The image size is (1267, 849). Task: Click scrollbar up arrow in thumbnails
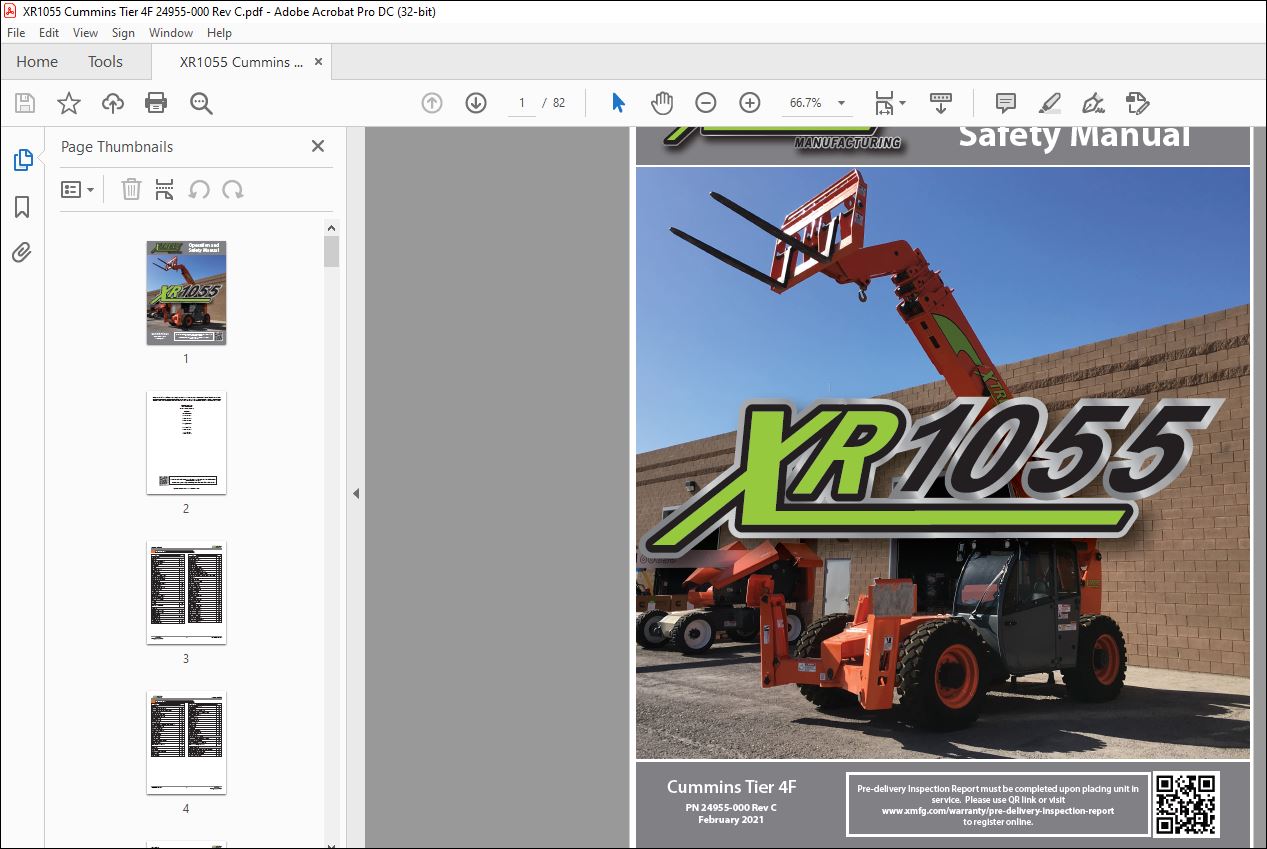332,229
